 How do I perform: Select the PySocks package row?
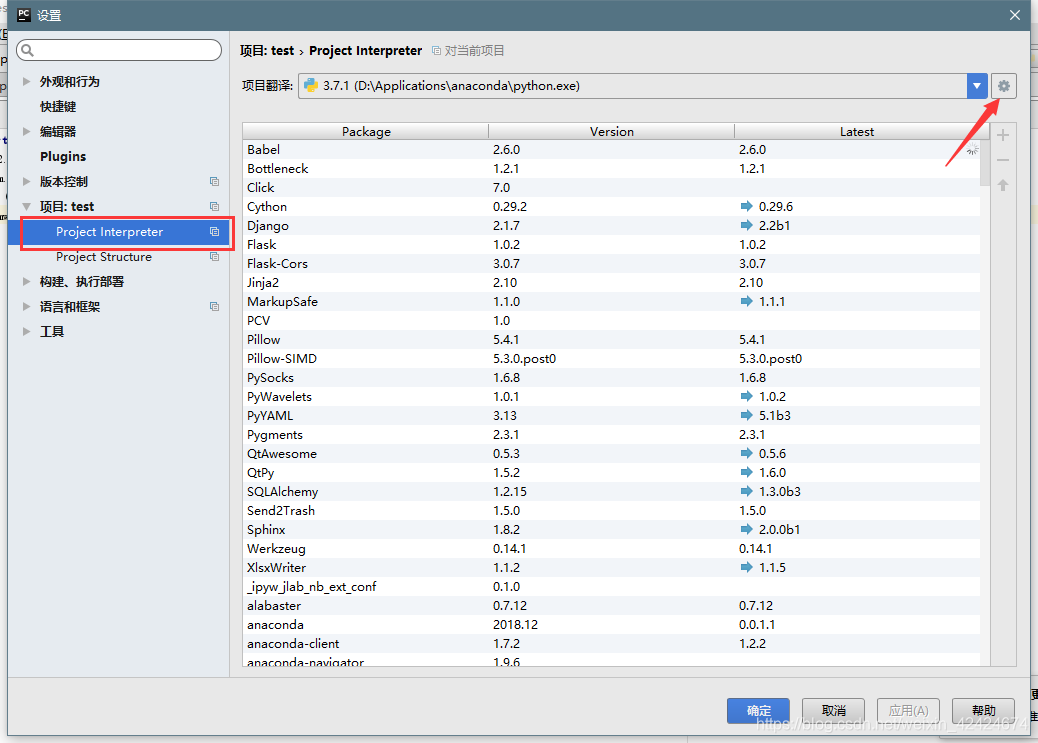[x=612, y=377]
